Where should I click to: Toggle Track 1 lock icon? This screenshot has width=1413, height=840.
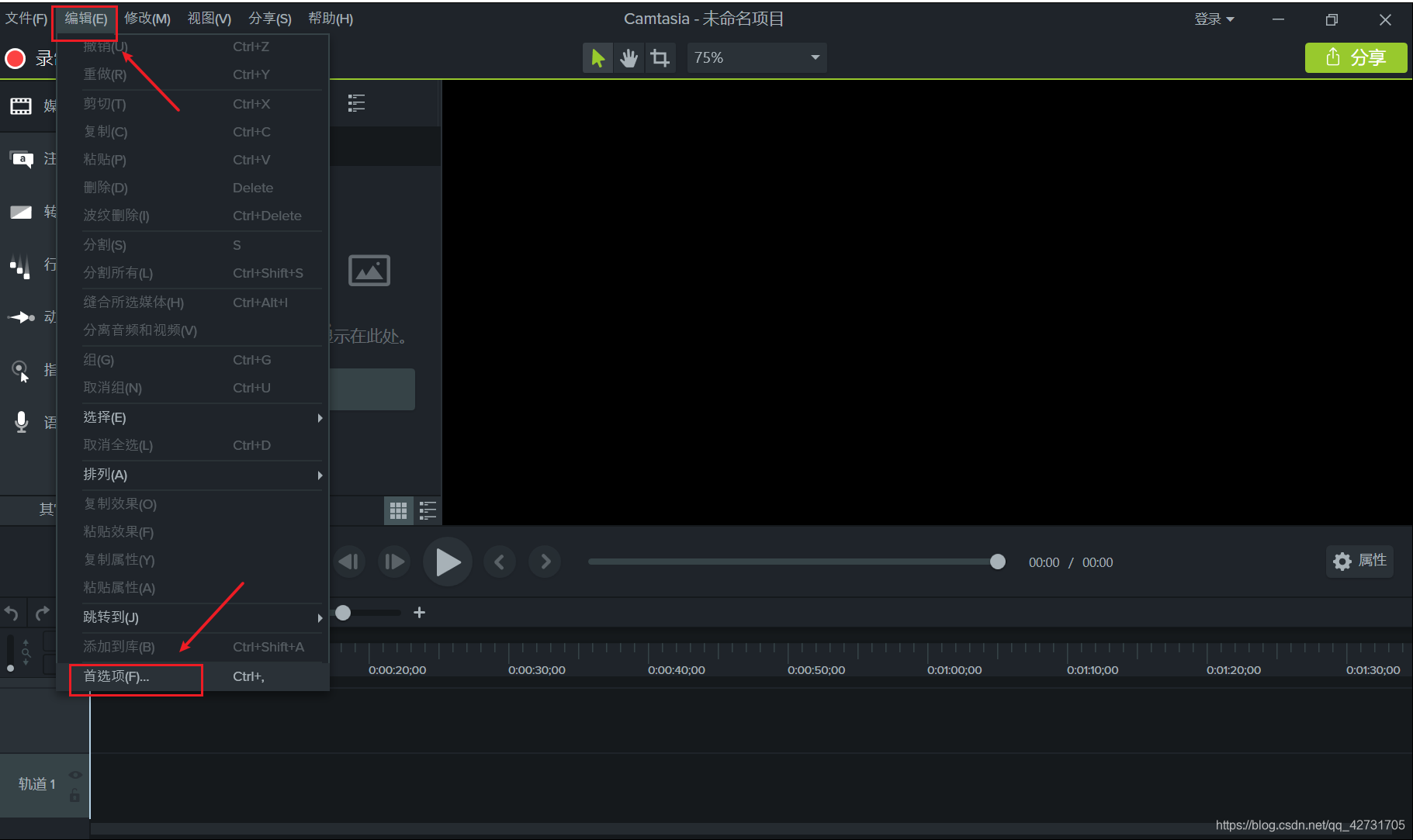pyautogui.click(x=74, y=795)
